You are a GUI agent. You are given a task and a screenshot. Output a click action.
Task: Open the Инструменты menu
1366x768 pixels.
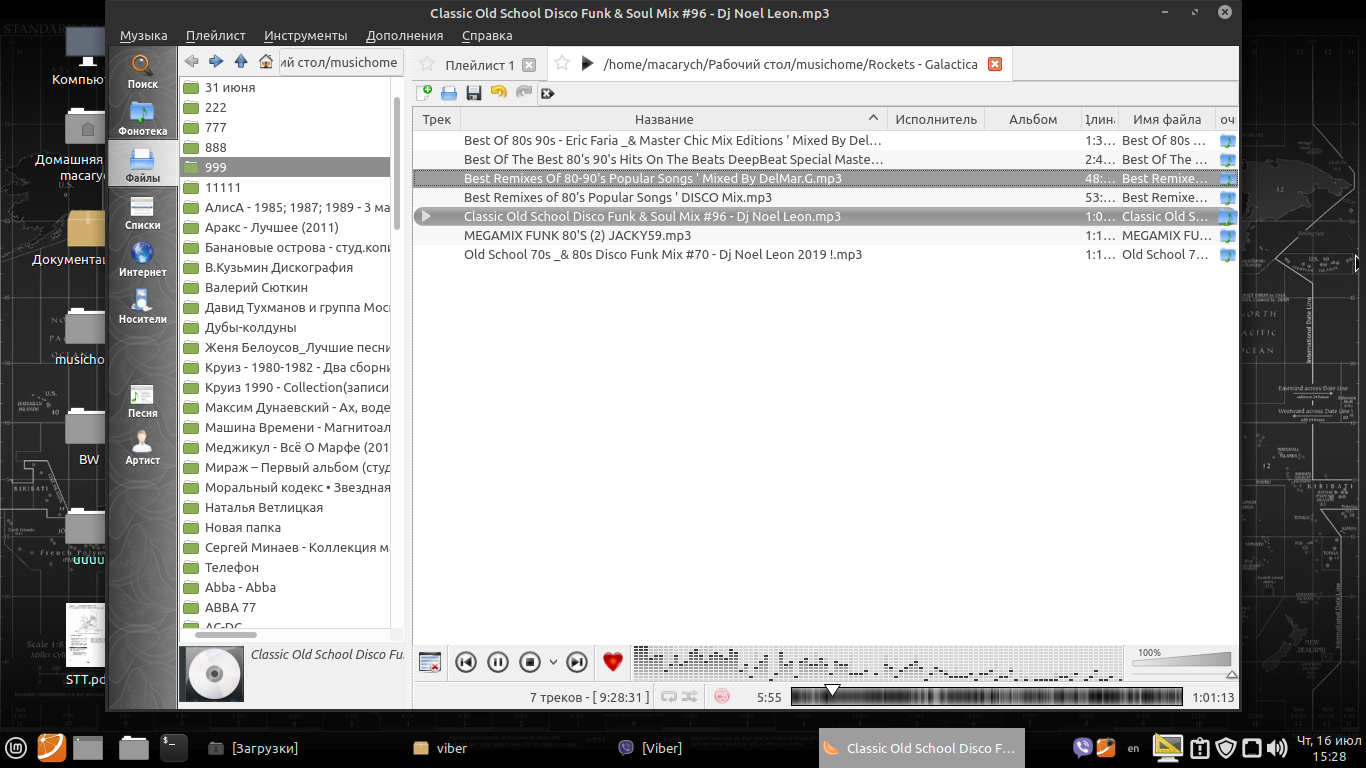(x=306, y=35)
